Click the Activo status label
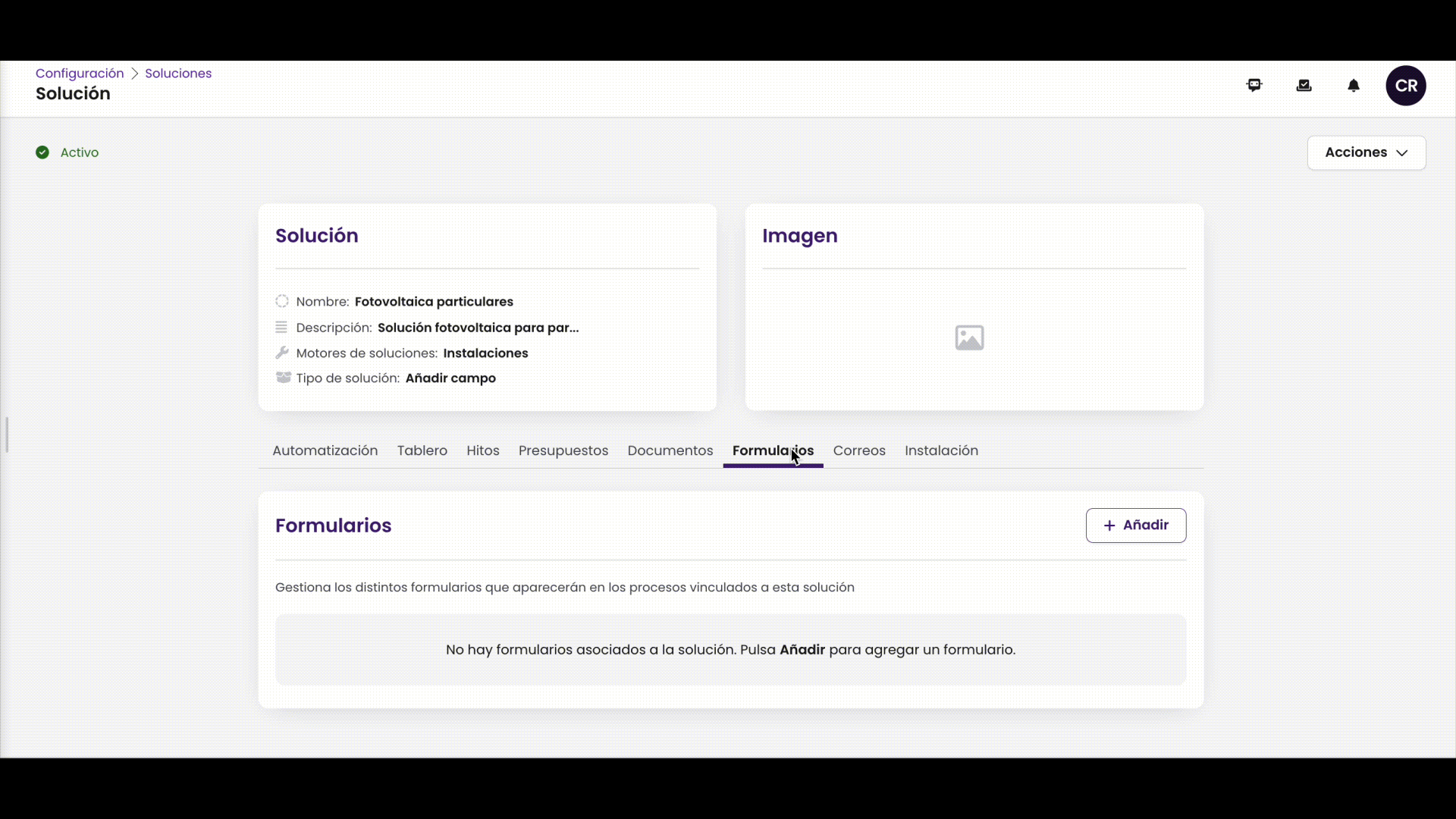This screenshot has width=1456, height=819. pos(80,152)
